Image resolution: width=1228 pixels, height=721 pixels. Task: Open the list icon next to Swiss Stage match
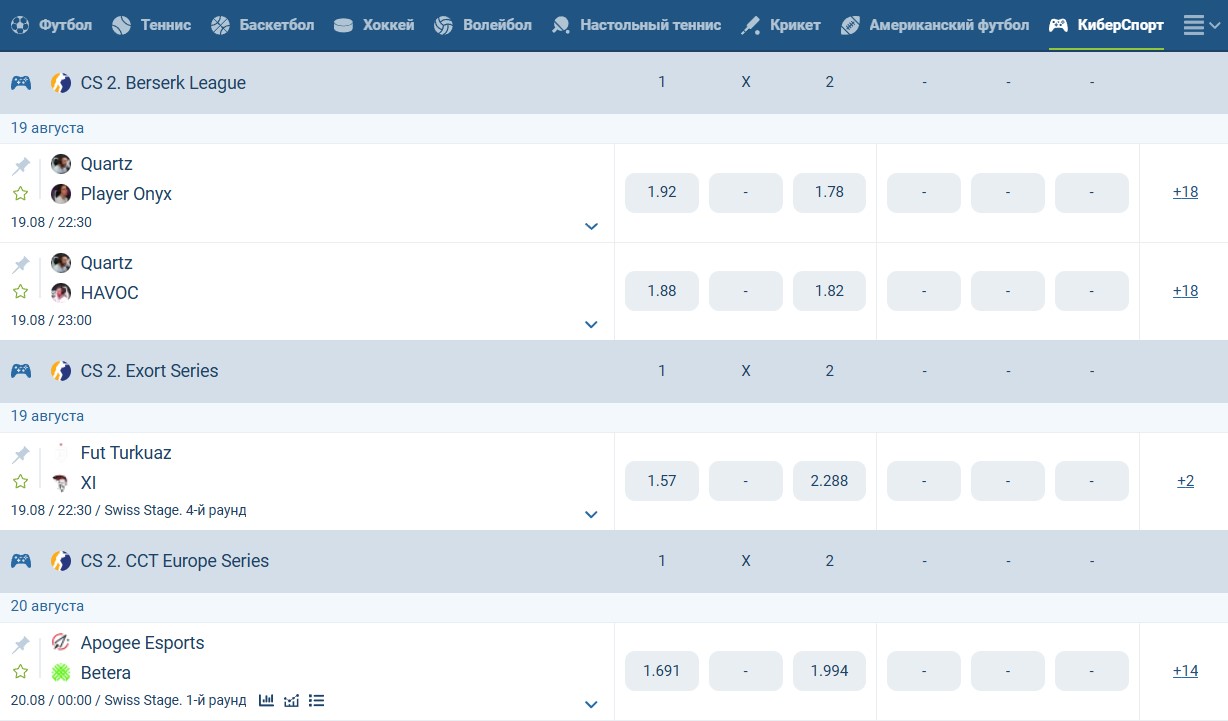(316, 700)
